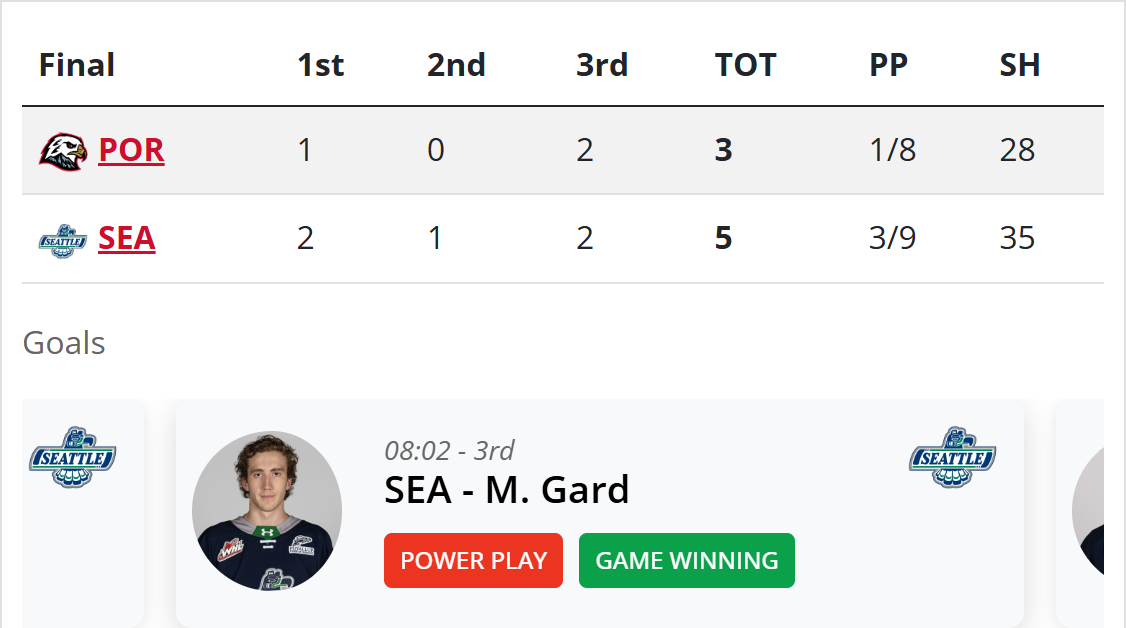Click the TOT column header

pos(745,65)
